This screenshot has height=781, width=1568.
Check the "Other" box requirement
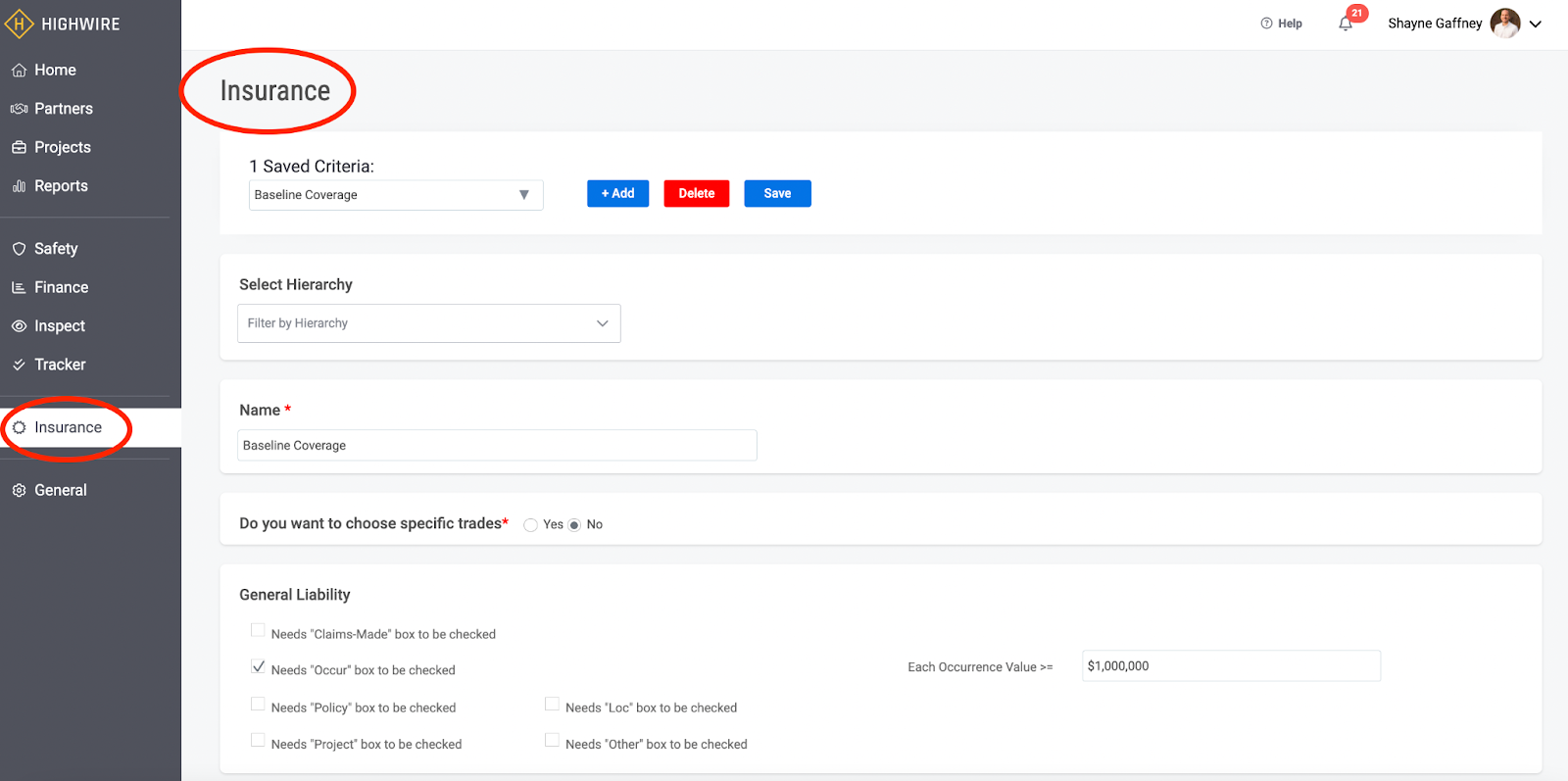click(552, 741)
